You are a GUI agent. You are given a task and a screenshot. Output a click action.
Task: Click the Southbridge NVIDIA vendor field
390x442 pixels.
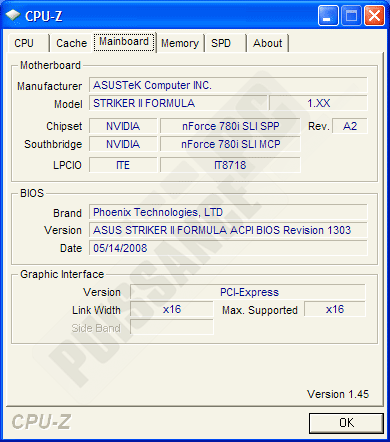click(123, 144)
